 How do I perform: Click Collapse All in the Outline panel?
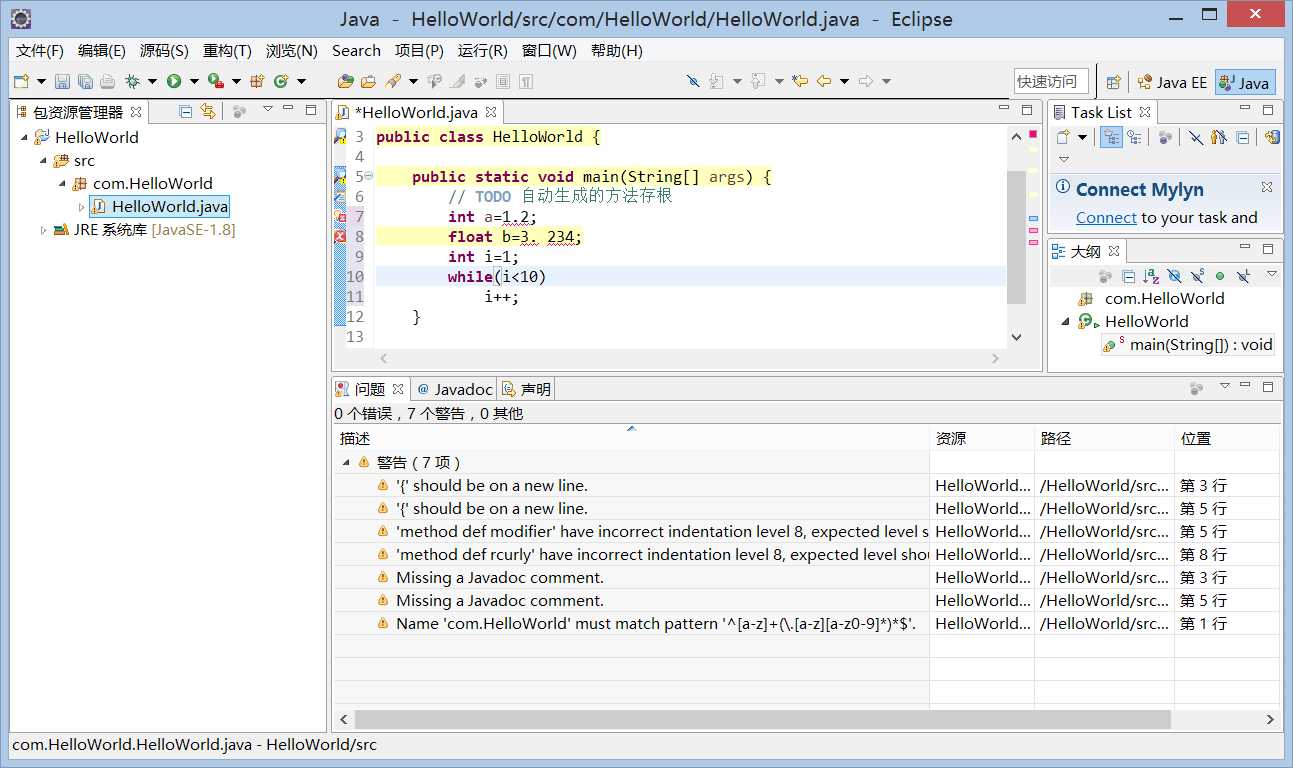pos(1128,276)
